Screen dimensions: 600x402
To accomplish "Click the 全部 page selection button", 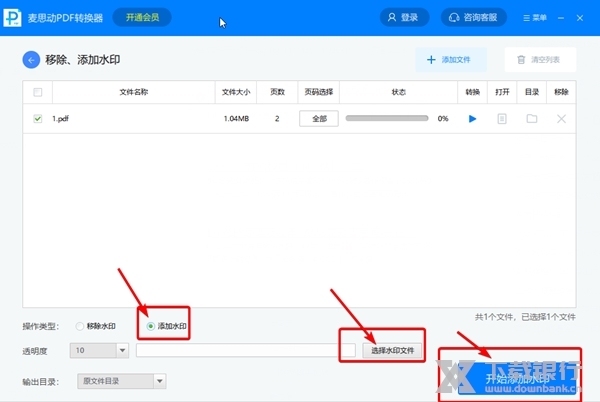I will [x=319, y=119].
